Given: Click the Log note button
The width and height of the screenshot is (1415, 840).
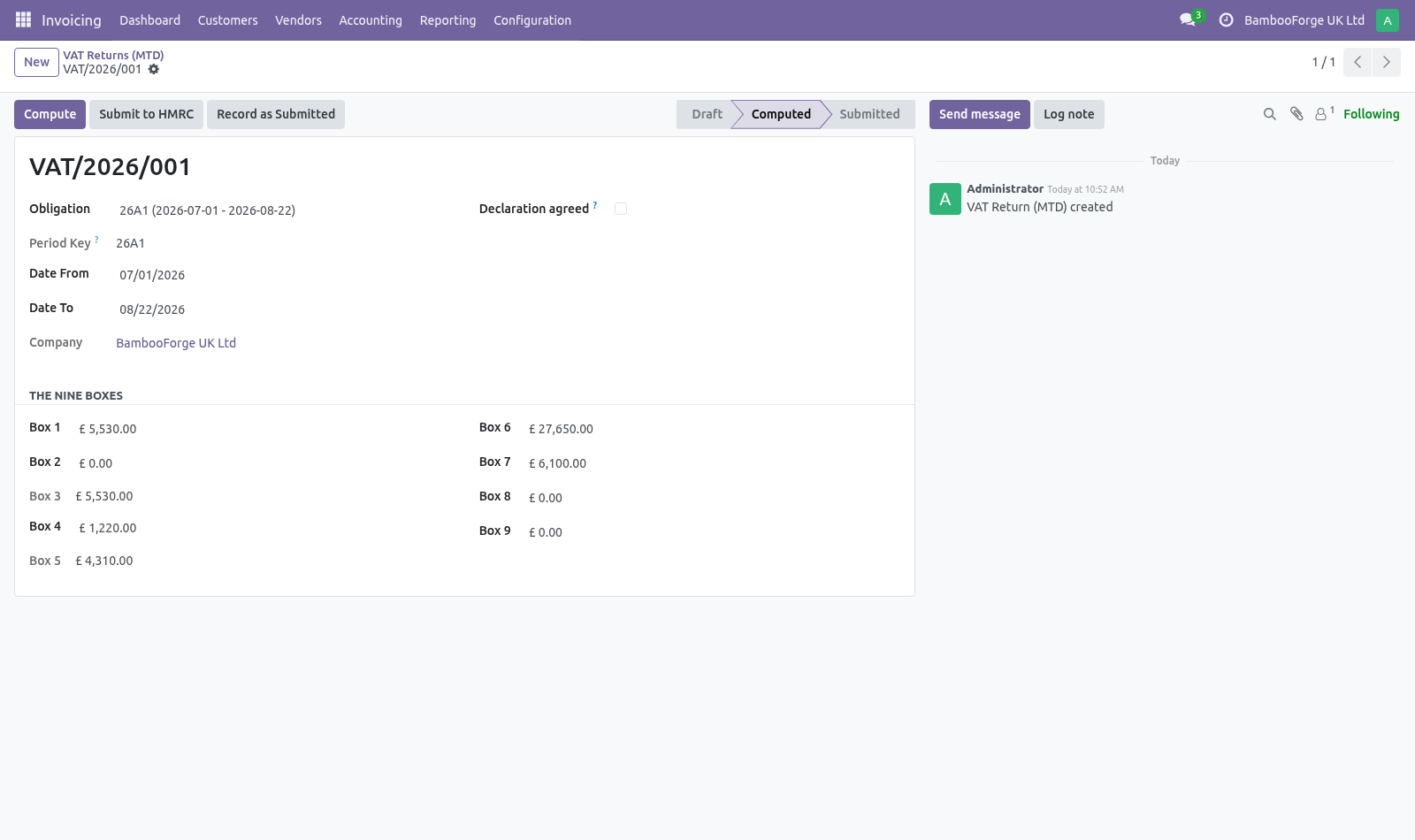Looking at the screenshot, I should 1068,114.
